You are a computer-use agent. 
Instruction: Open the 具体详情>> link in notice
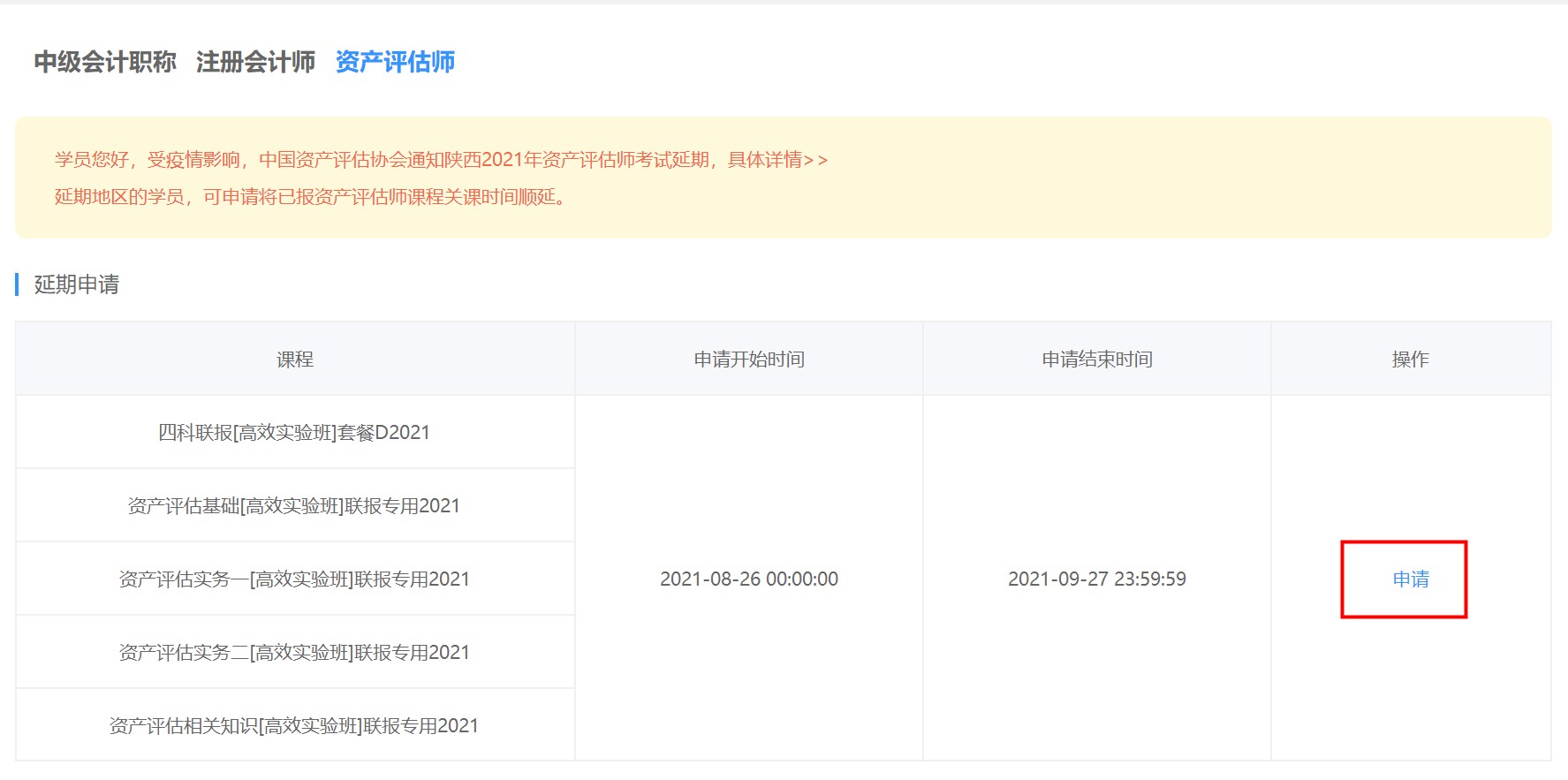click(777, 160)
